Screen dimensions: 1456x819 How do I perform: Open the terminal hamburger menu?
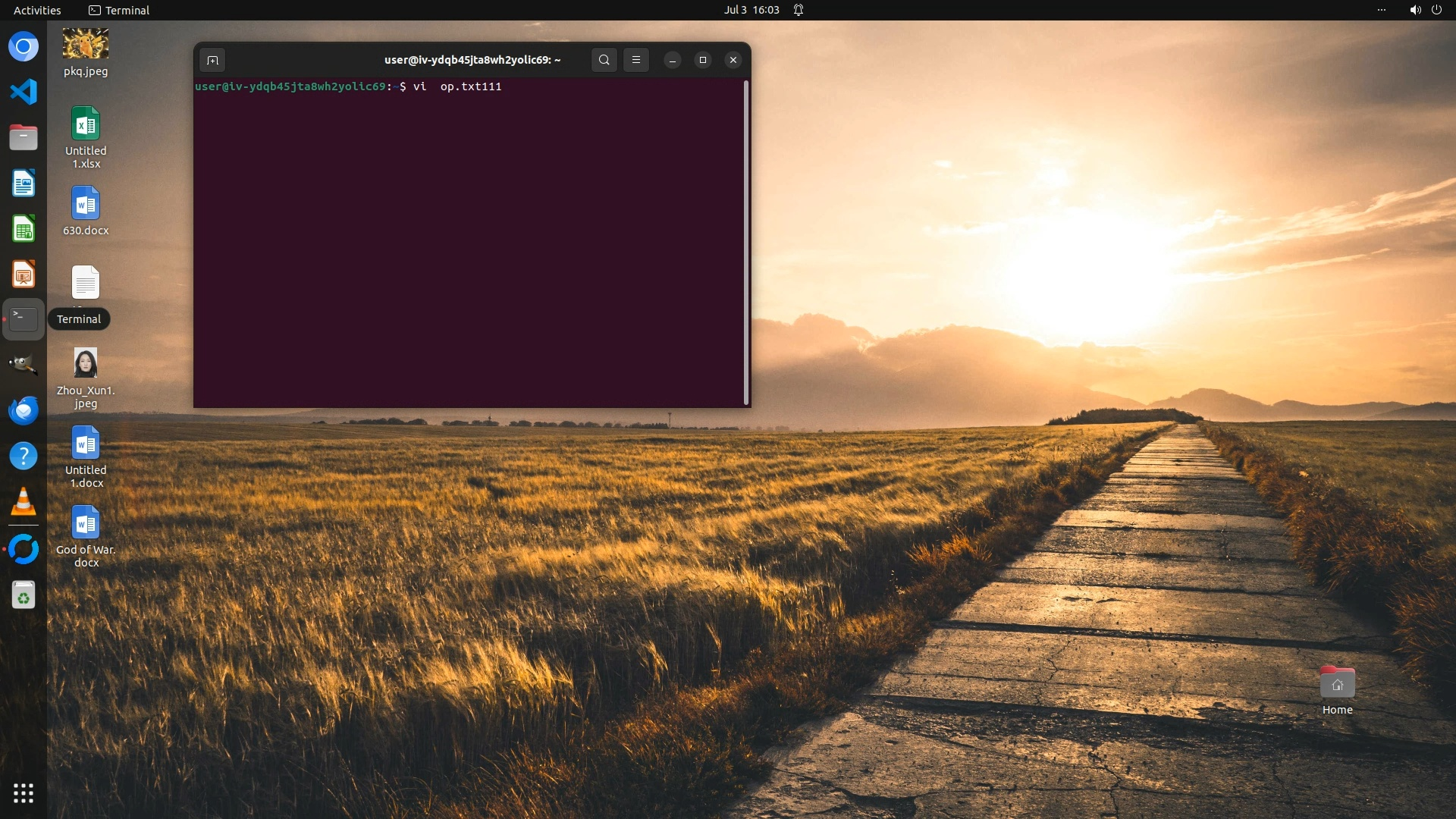pyautogui.click(x=636, y=60)
